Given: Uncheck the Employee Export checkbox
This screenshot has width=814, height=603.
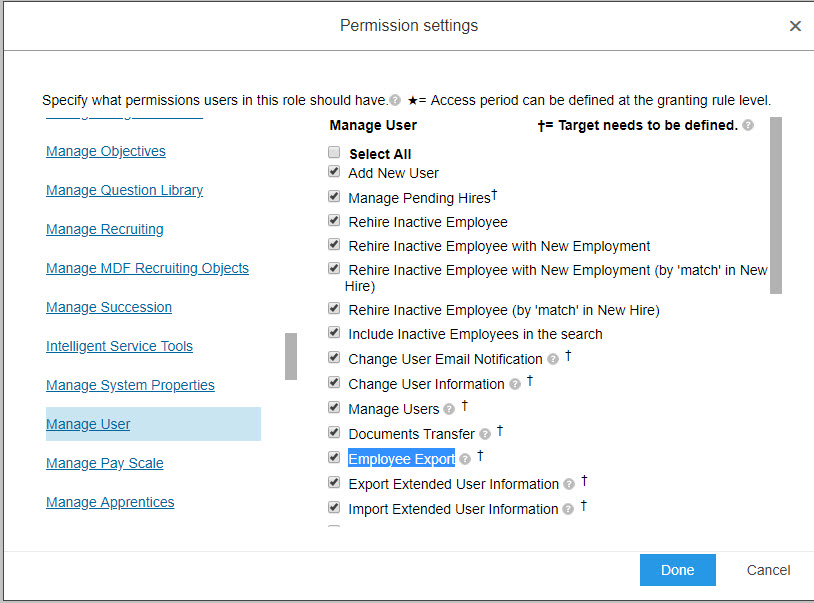Looking at the screenshot, I should click(334, 457).
